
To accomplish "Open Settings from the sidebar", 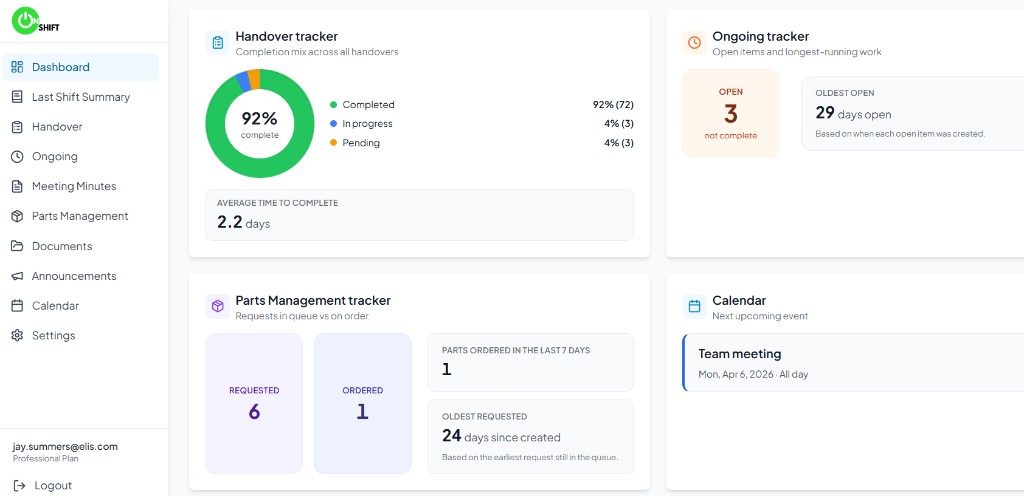I will (x=80, y=335).
